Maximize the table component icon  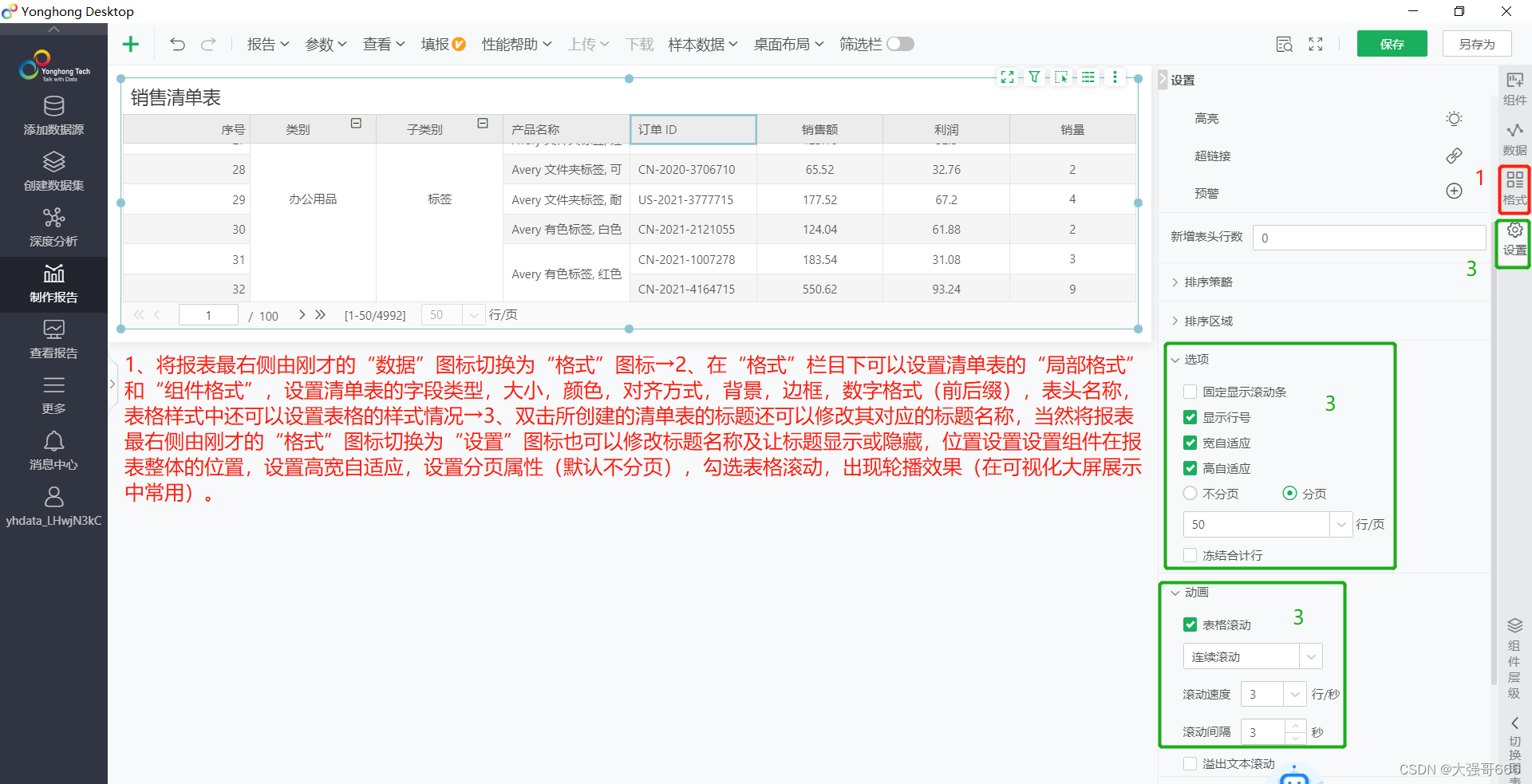coord(1007,77)
